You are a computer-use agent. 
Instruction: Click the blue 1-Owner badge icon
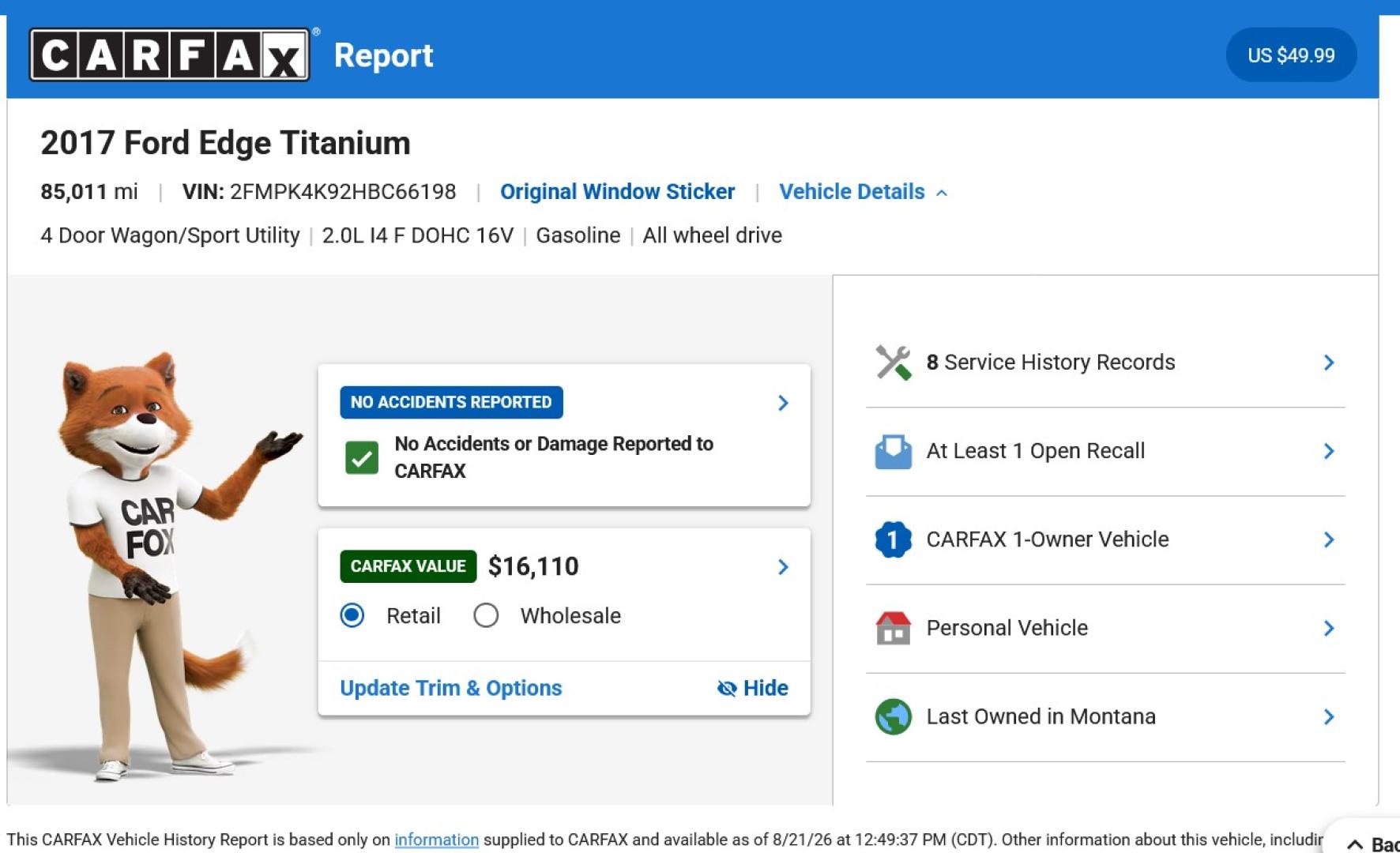point(894,539)
